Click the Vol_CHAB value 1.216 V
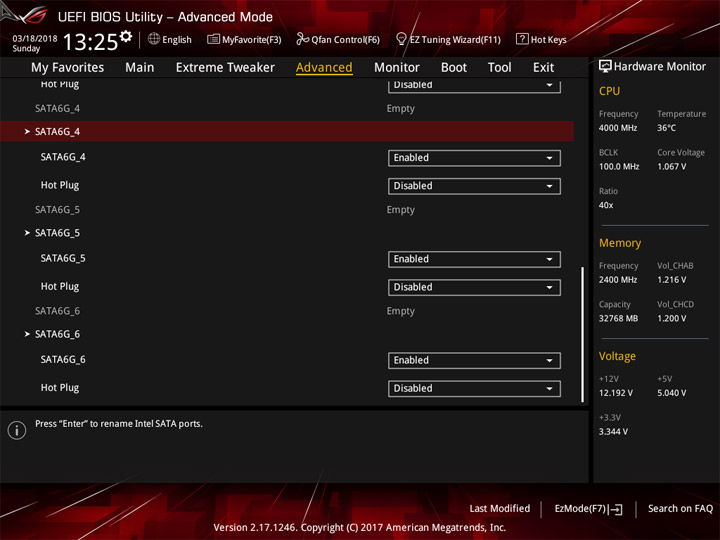This screenshot has height=540, width=720. tap(671, 280)
